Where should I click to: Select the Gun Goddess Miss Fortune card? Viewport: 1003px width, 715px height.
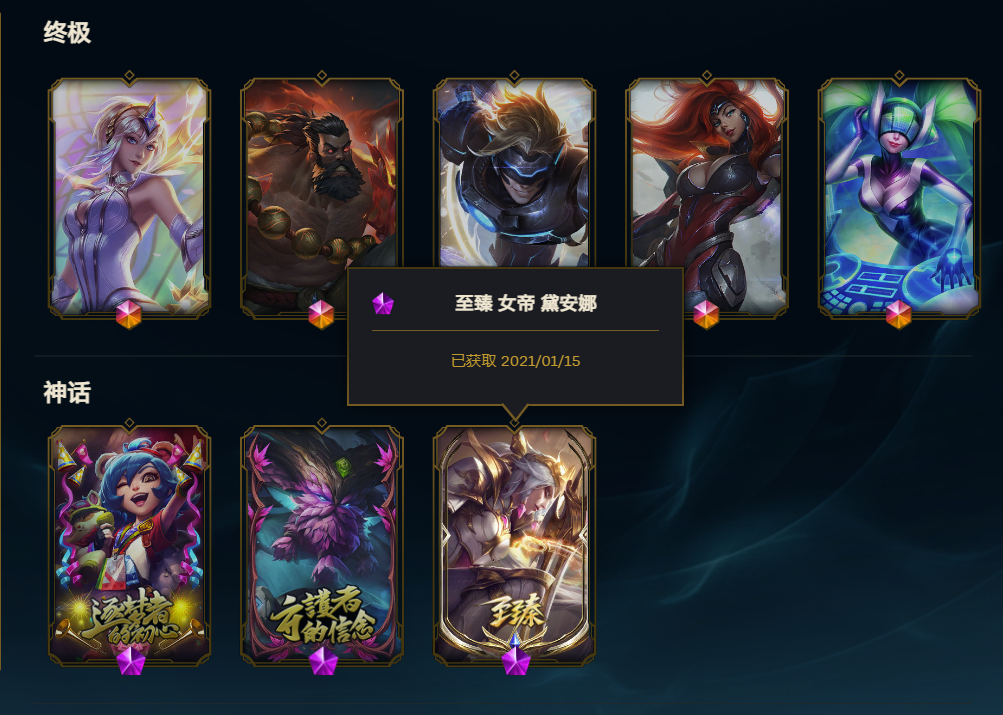(x=707, y=198)
